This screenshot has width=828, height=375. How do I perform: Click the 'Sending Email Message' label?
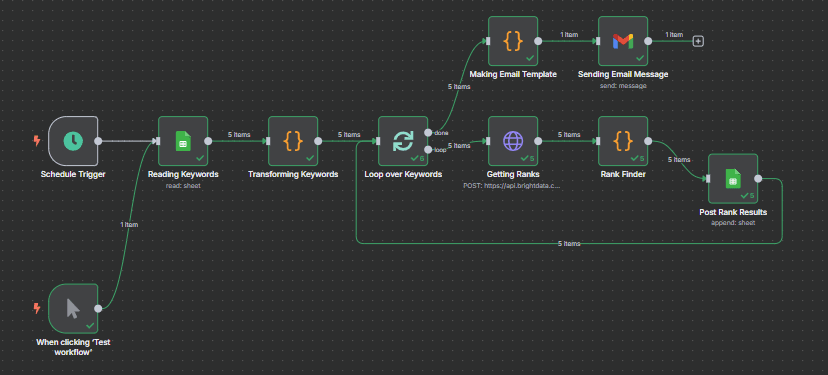(x=623, y=74)
